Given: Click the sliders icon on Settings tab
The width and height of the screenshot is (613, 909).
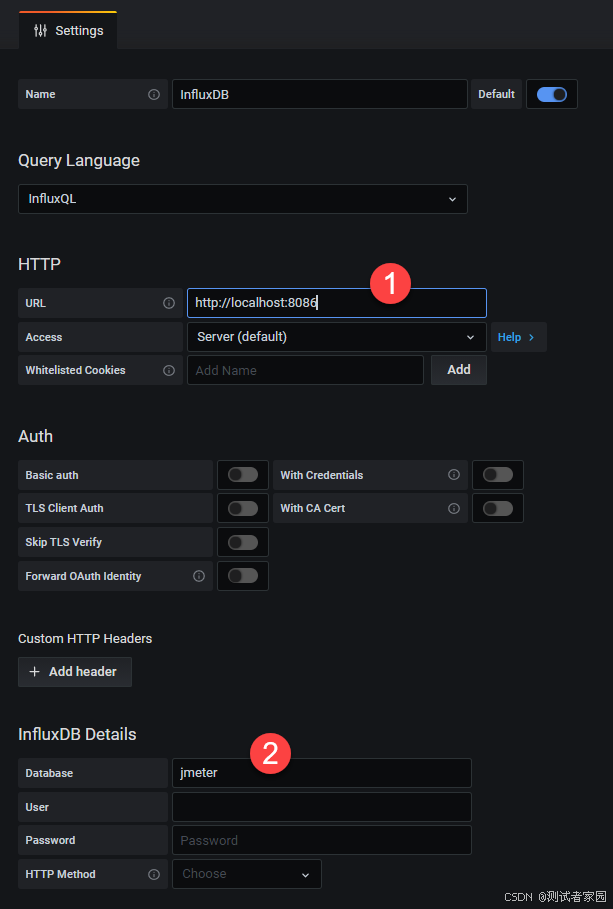Looking at the screenshot, I should [40, 31].
